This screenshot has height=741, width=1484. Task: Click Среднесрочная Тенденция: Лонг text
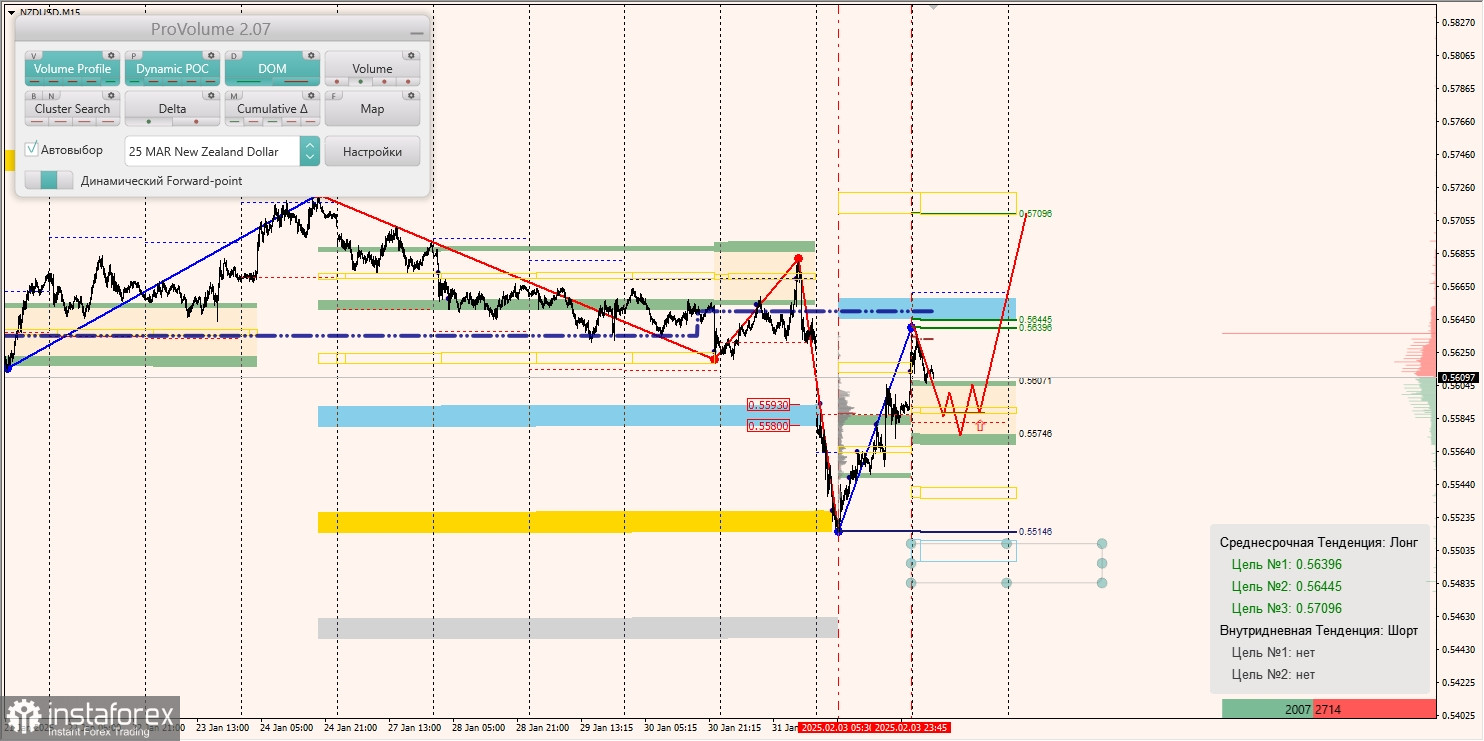pos(1318,542)
